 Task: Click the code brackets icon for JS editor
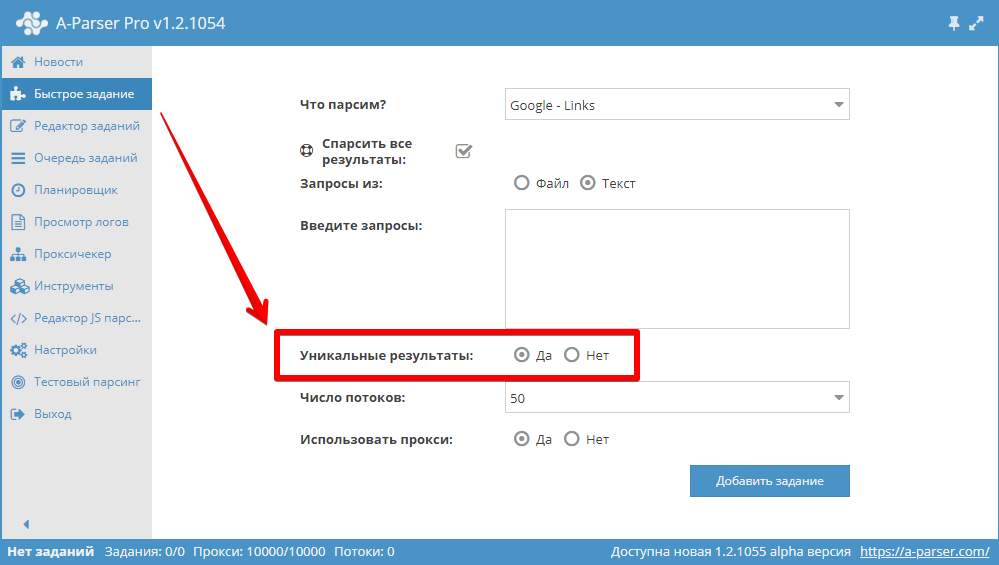click(x=18, y=318)
